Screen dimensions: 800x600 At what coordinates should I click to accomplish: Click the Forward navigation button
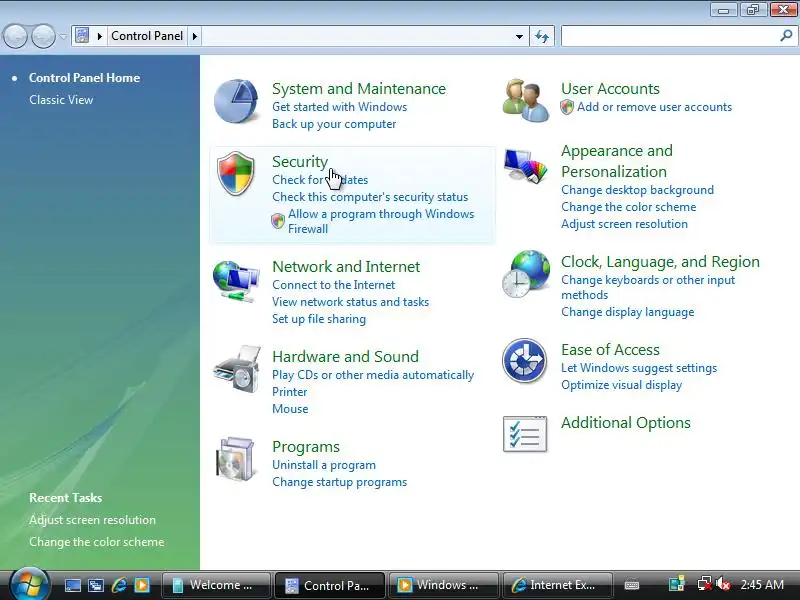tap(44, 36)
